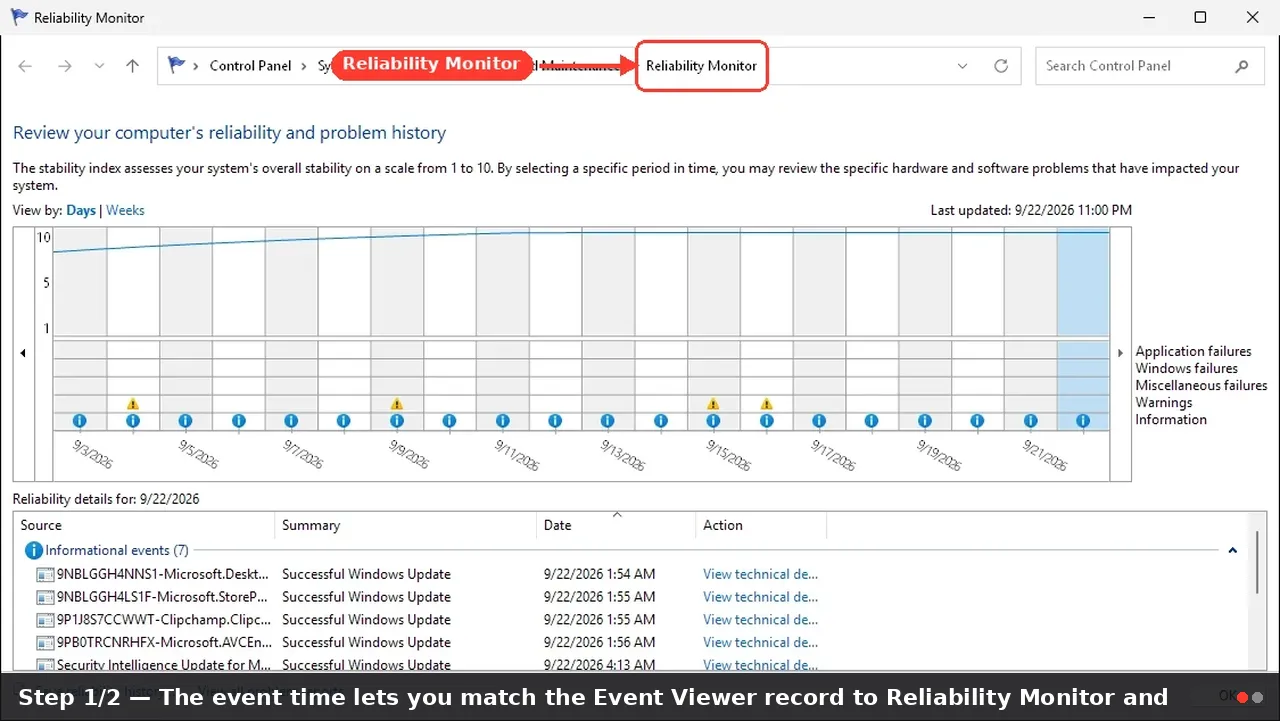The width and height of the screenshot is (1280, 721).
Task: Select the information icon for 9/17/2026
Action: tap(819, 421)
